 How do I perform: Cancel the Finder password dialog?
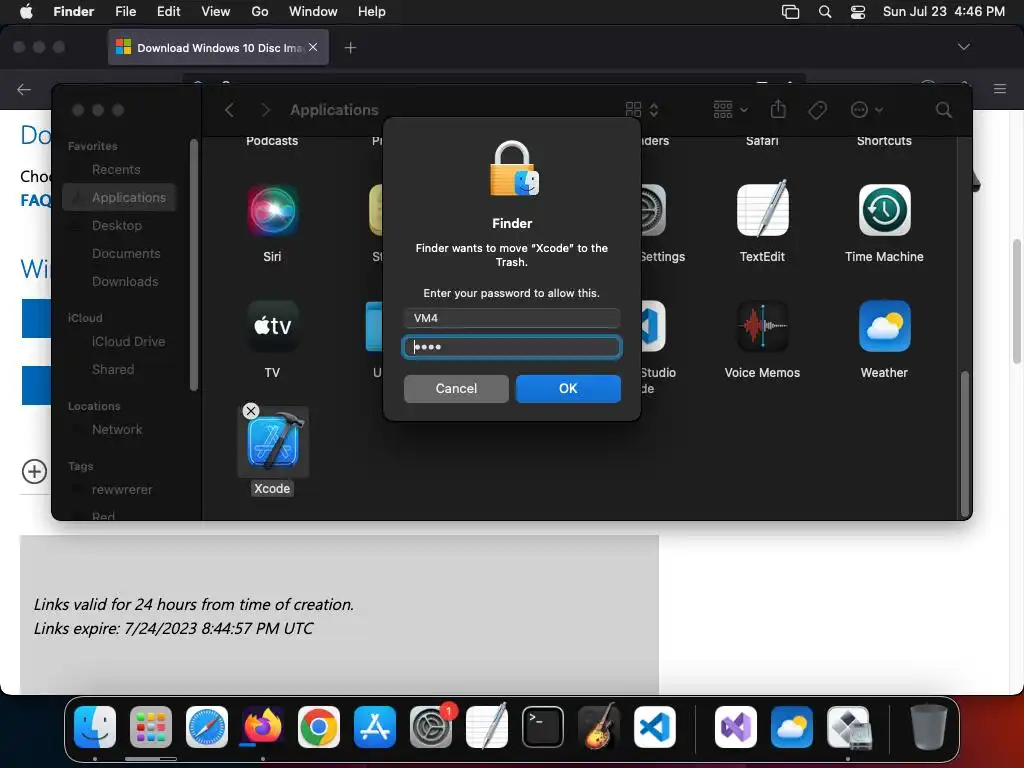click(x=456, y=389)
